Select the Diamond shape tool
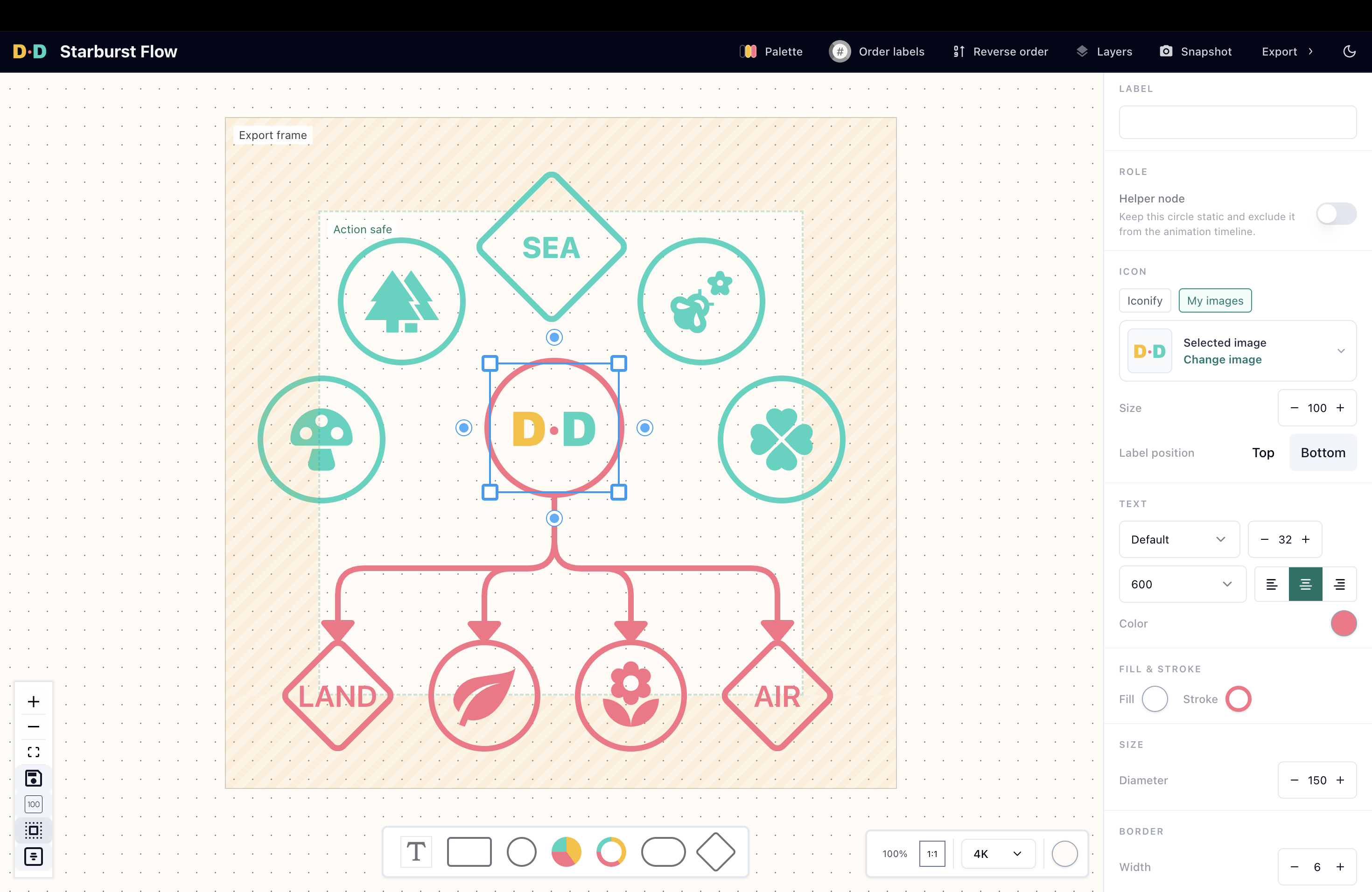Image resolution: width=1372 pixels, height=892 pixels. 715,852
